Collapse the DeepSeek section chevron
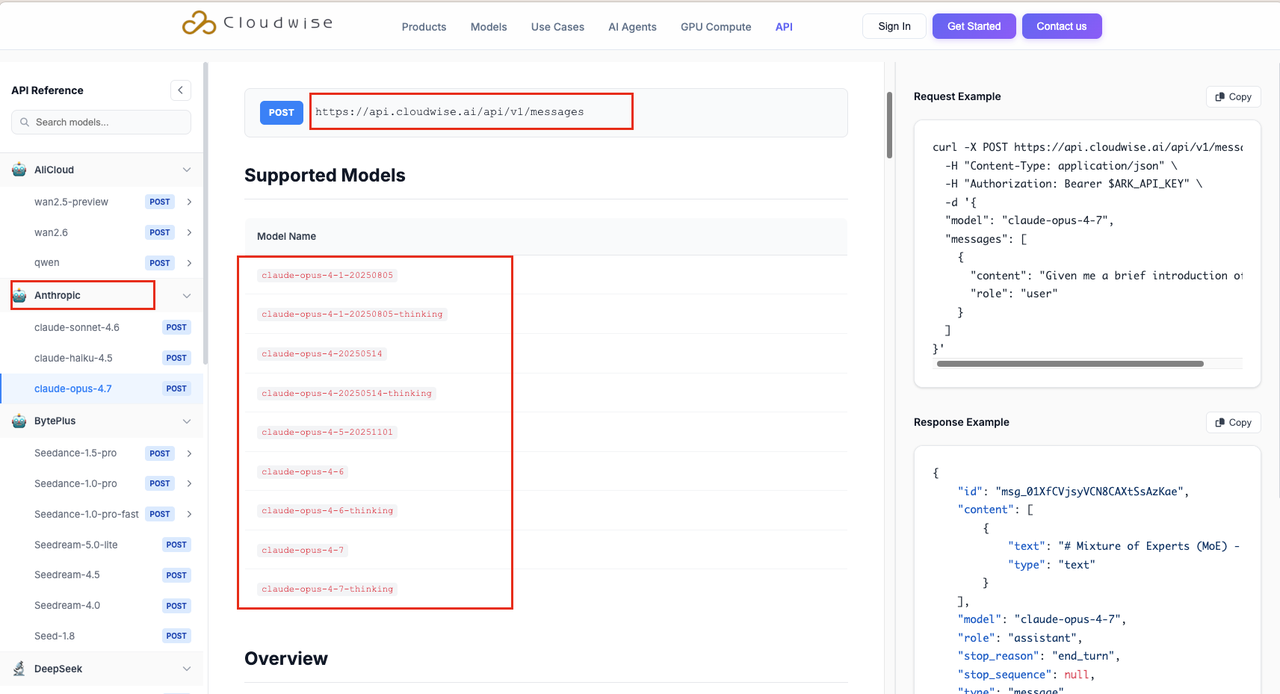The image size is (1280, 694). pos(186,668)
